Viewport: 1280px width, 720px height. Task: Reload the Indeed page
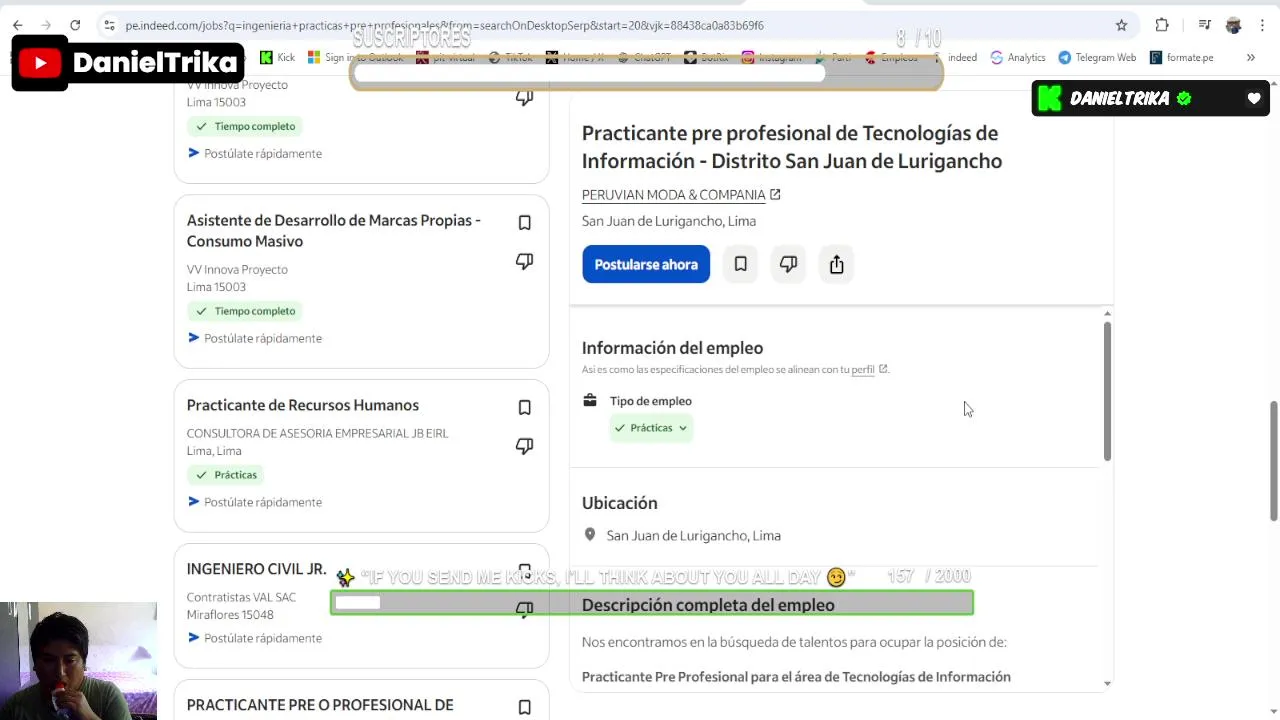[x=75, y=25]
